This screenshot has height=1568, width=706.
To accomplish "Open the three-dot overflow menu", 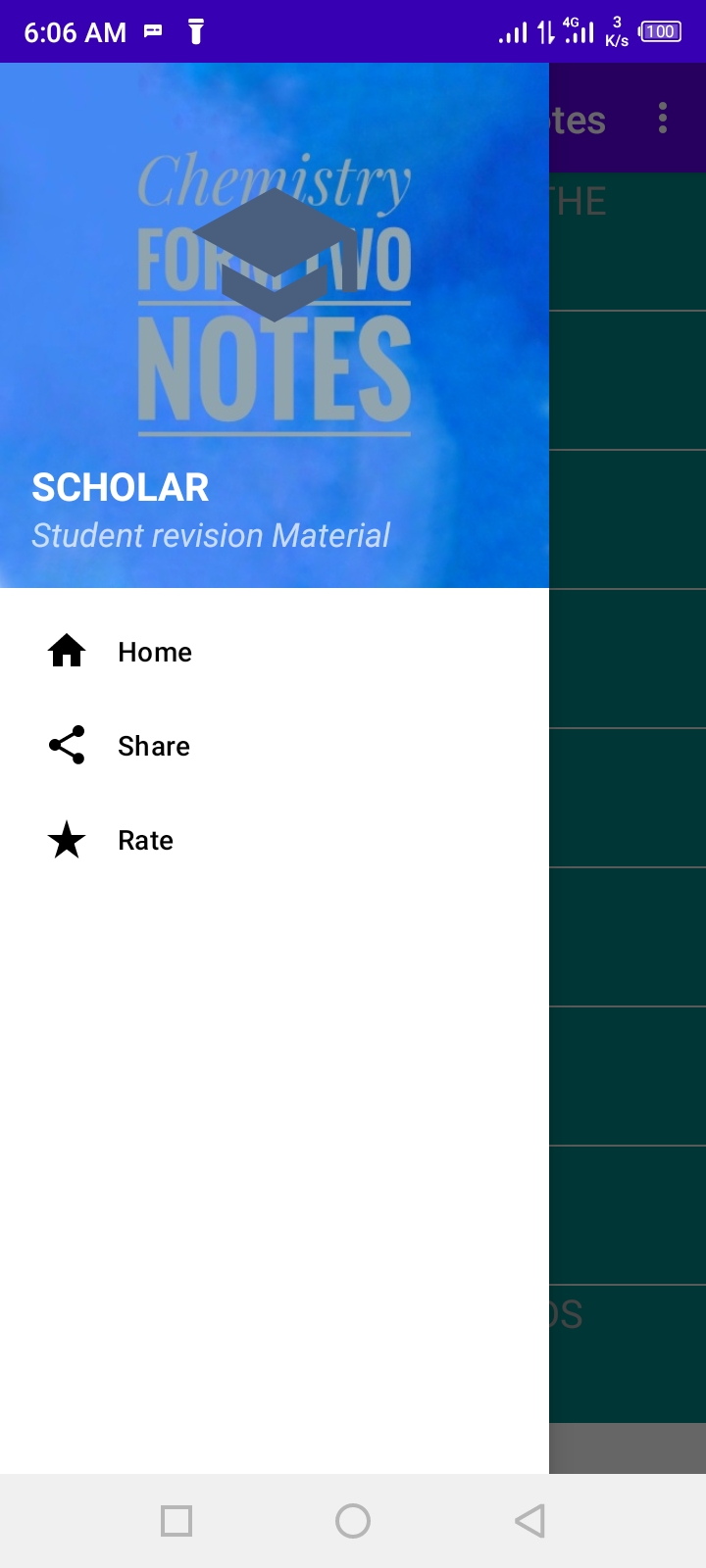I will click(663, 119).
